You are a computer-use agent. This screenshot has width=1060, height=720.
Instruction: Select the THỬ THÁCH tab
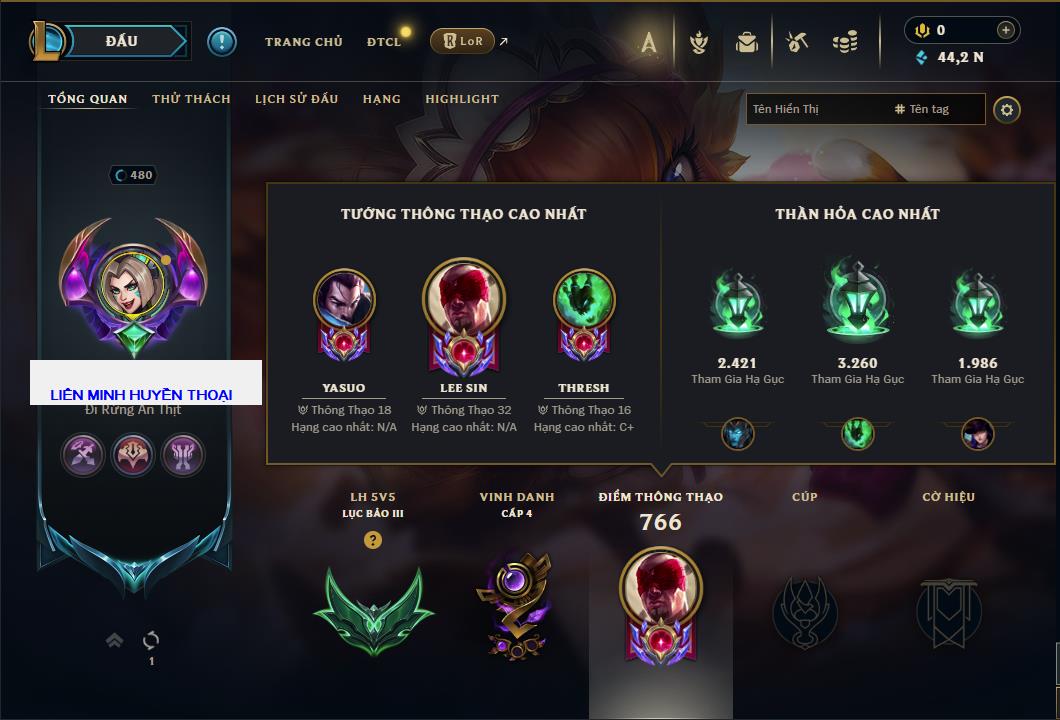click(x=191, y=99)
